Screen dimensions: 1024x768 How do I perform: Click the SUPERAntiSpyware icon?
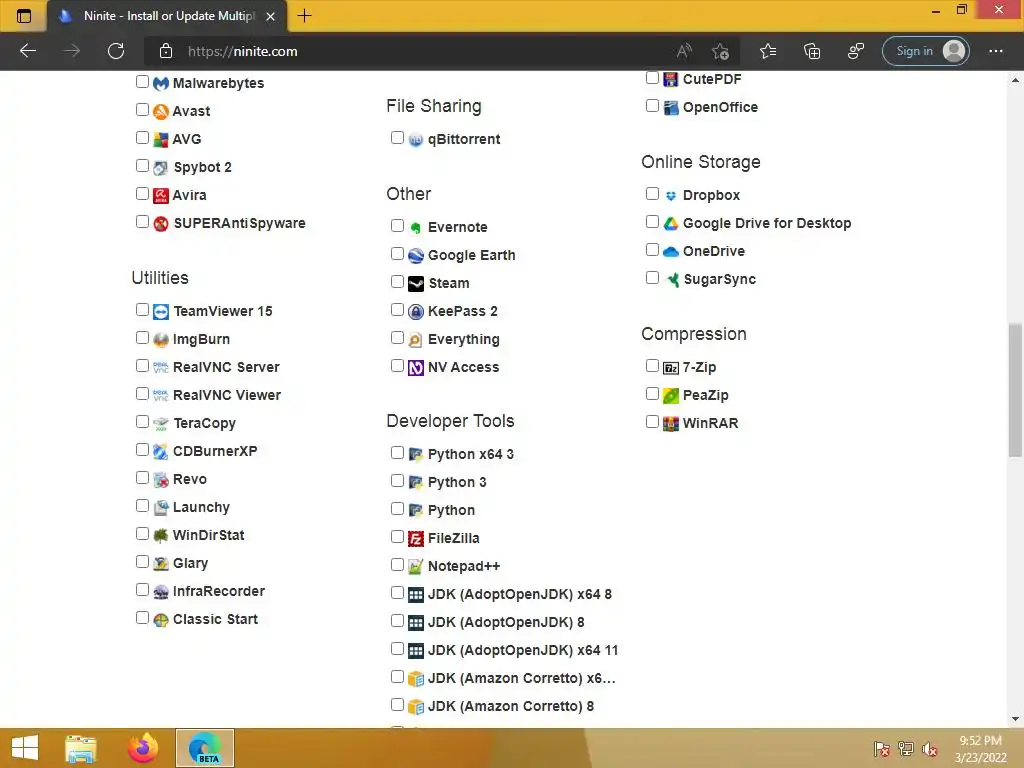pyautogui.click(x=161, y=223)
